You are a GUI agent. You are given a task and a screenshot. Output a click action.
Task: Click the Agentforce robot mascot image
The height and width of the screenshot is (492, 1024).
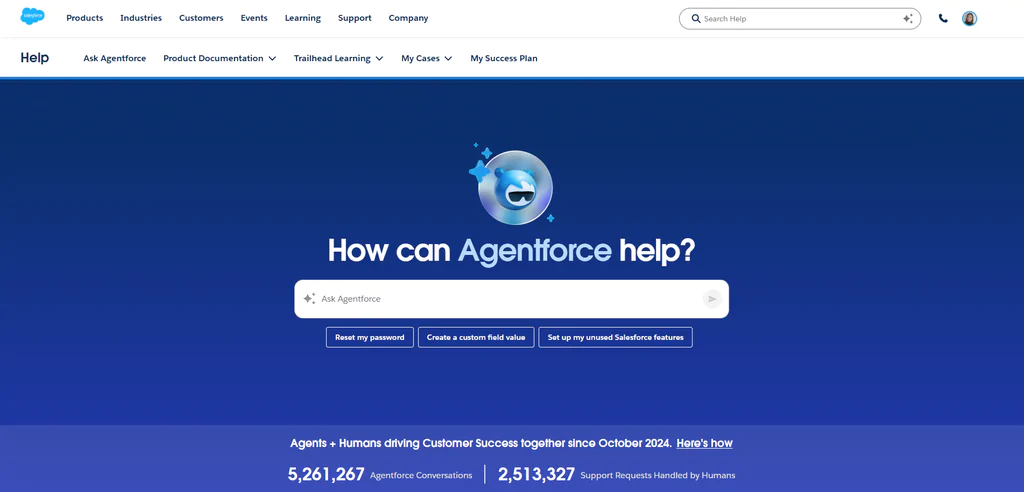click(x=515, y=186)
